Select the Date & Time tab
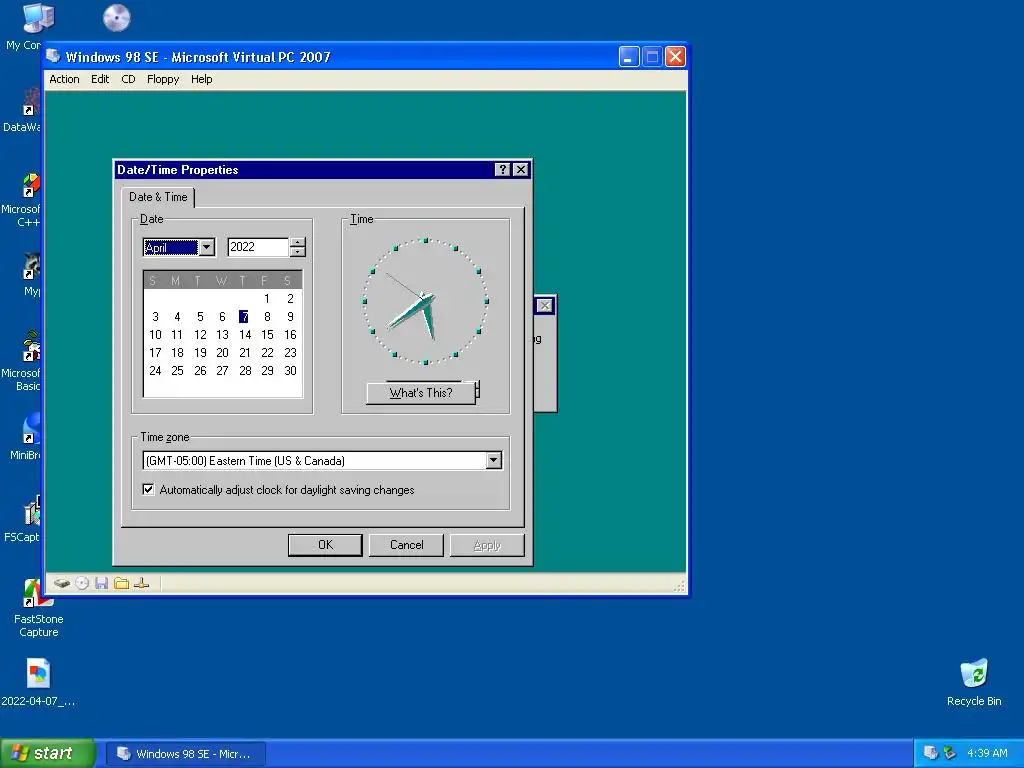 158,197
